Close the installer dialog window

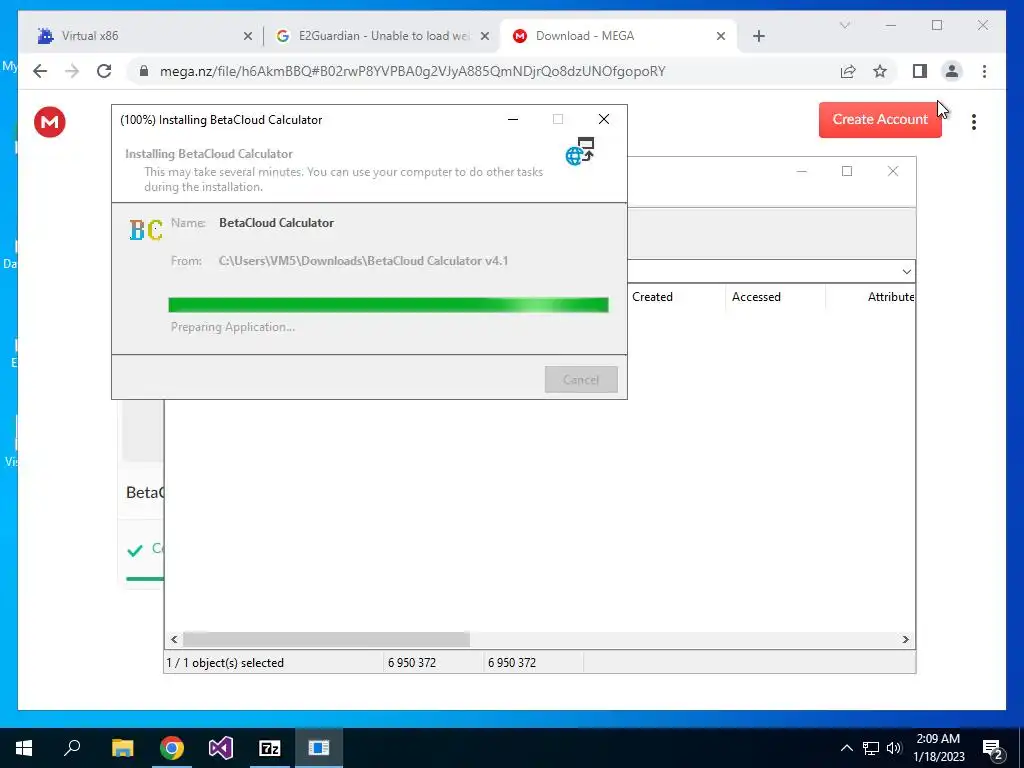pos(603,119)
